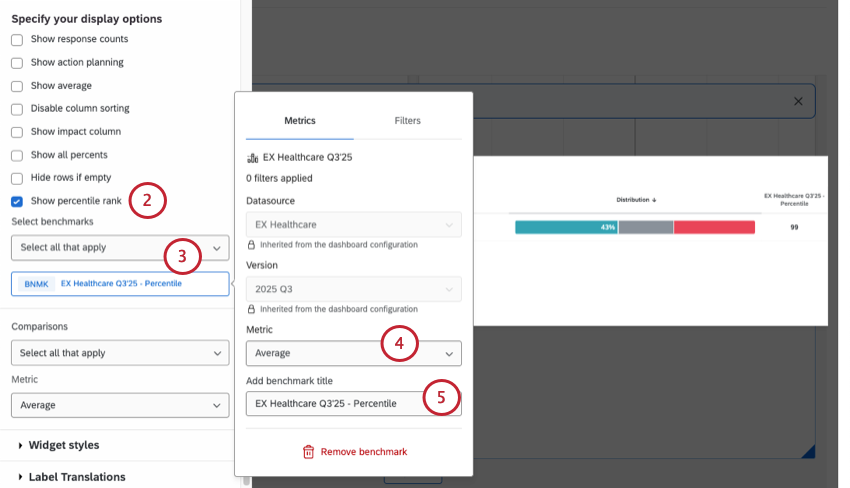
Task: Click the trash icon beside Remove benchmark
Action: coord(308,452)
